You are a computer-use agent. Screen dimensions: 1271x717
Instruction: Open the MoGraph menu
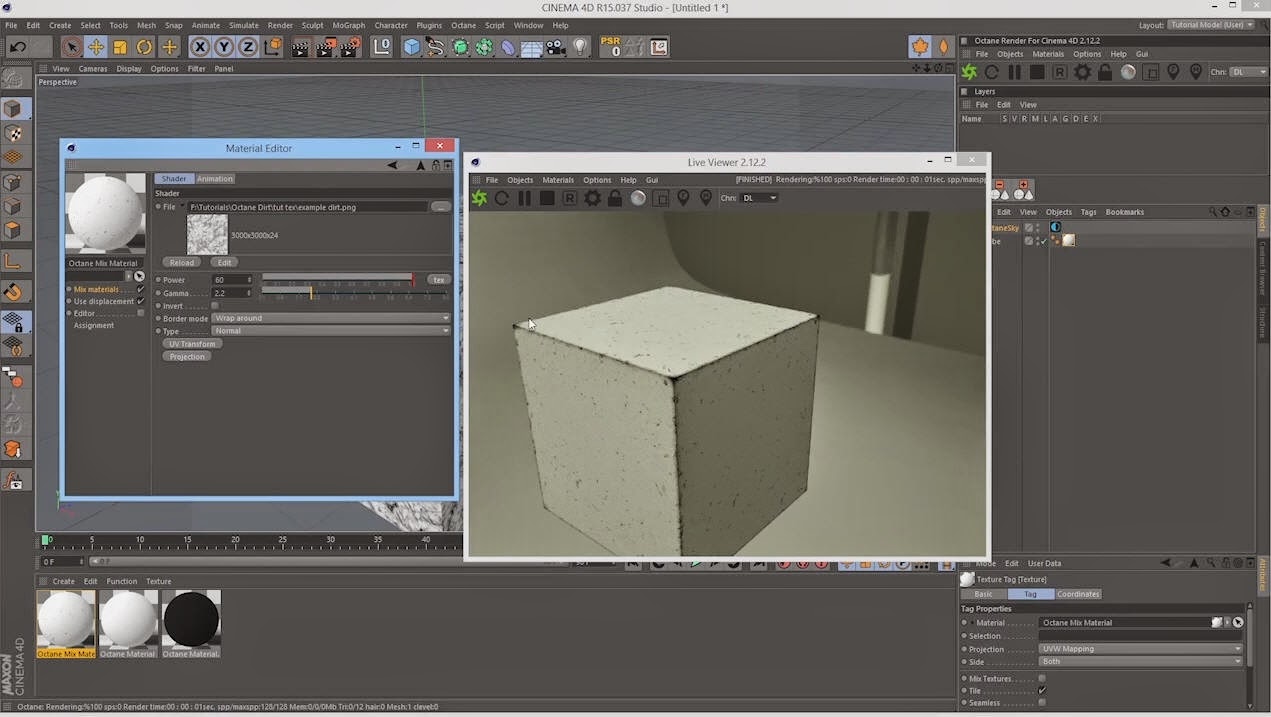tap(349, 25)
